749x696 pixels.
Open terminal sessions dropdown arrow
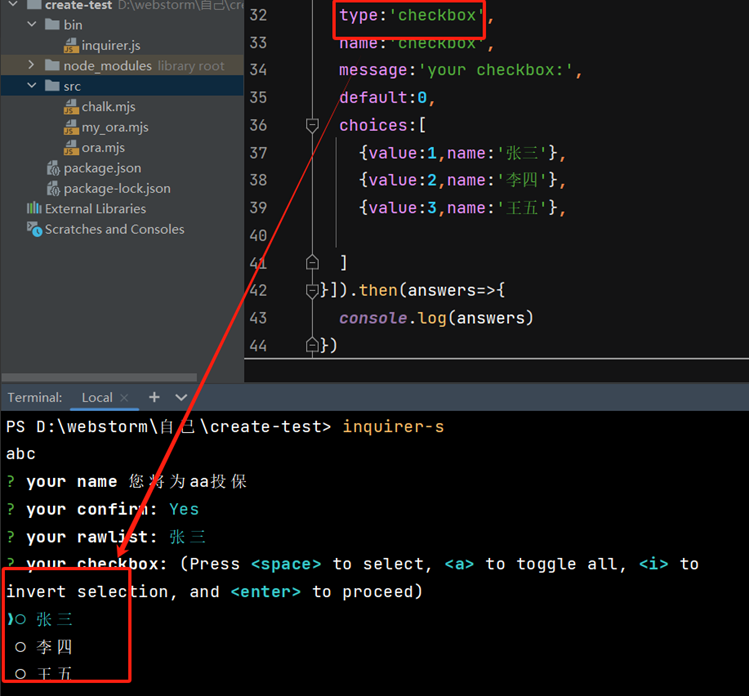pos(181,397)
